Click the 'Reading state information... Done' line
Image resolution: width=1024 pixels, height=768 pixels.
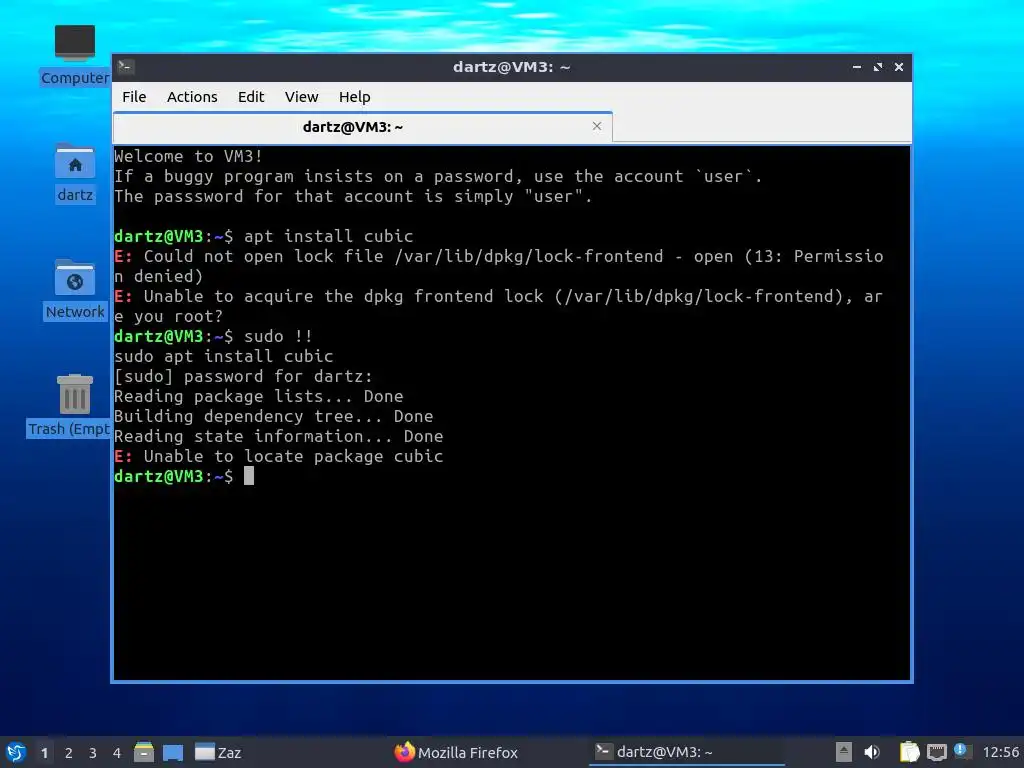pyautogui.click(x=278, y=436)
